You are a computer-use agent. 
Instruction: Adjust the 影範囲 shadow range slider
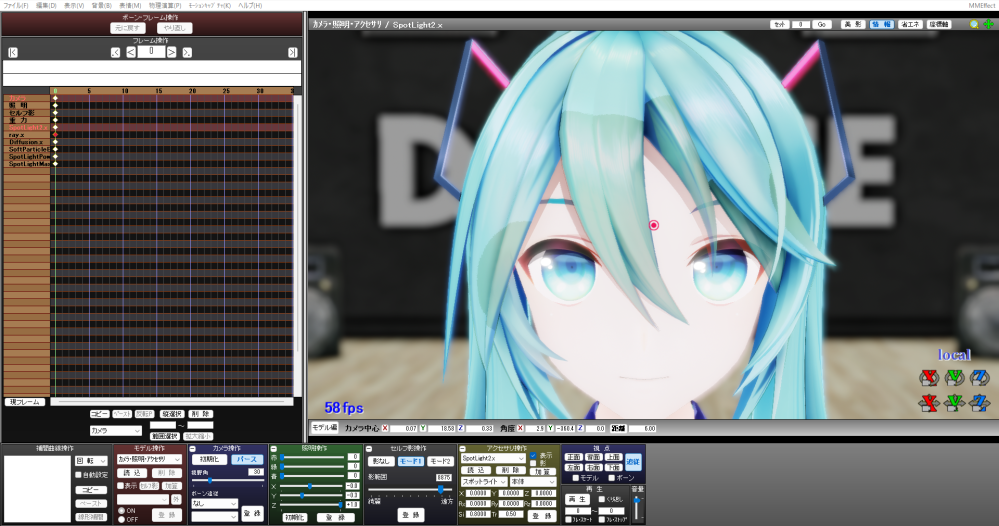[x=410, y=489]
